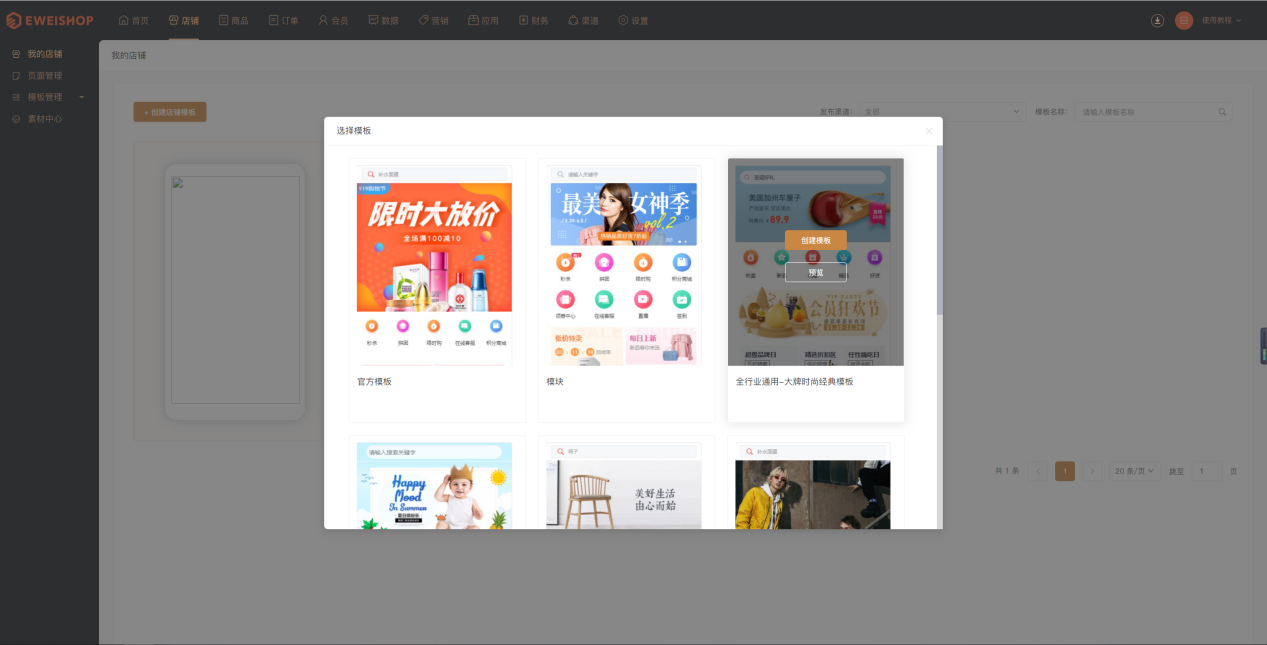Click 预览 on the hovered template
Screen dimensions: 1267x645
click(x=816, y=272)
